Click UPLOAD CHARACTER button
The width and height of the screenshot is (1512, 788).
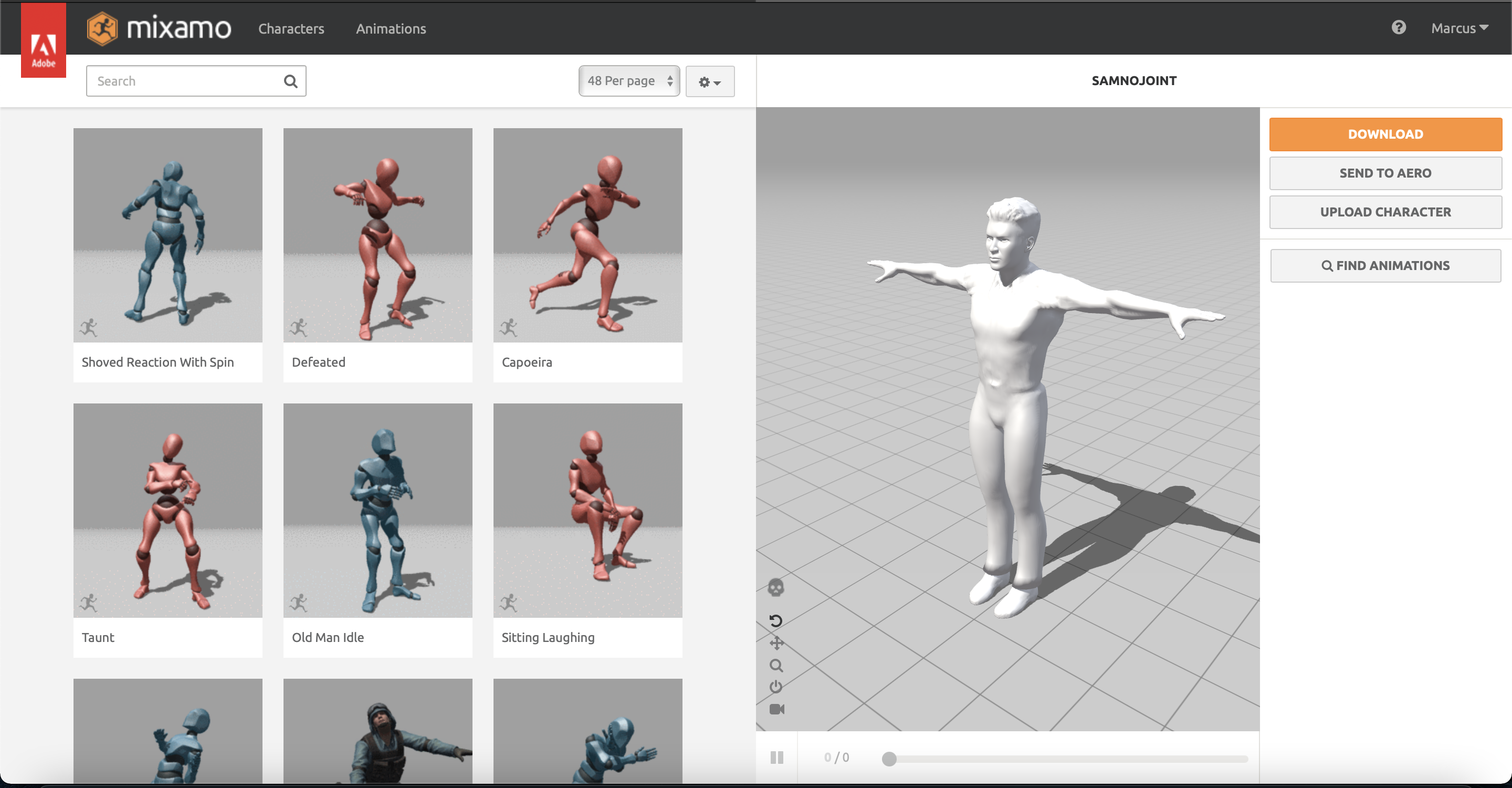click(1385, 212)
